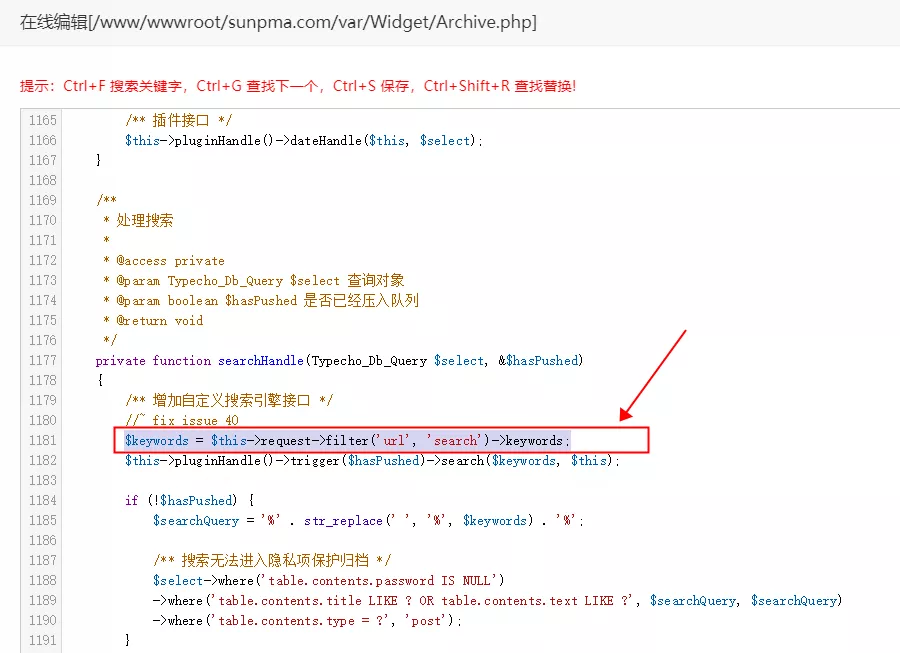Click the opening brace on line 1178
This screenshot has height=653, width=900.
[100, 380]
